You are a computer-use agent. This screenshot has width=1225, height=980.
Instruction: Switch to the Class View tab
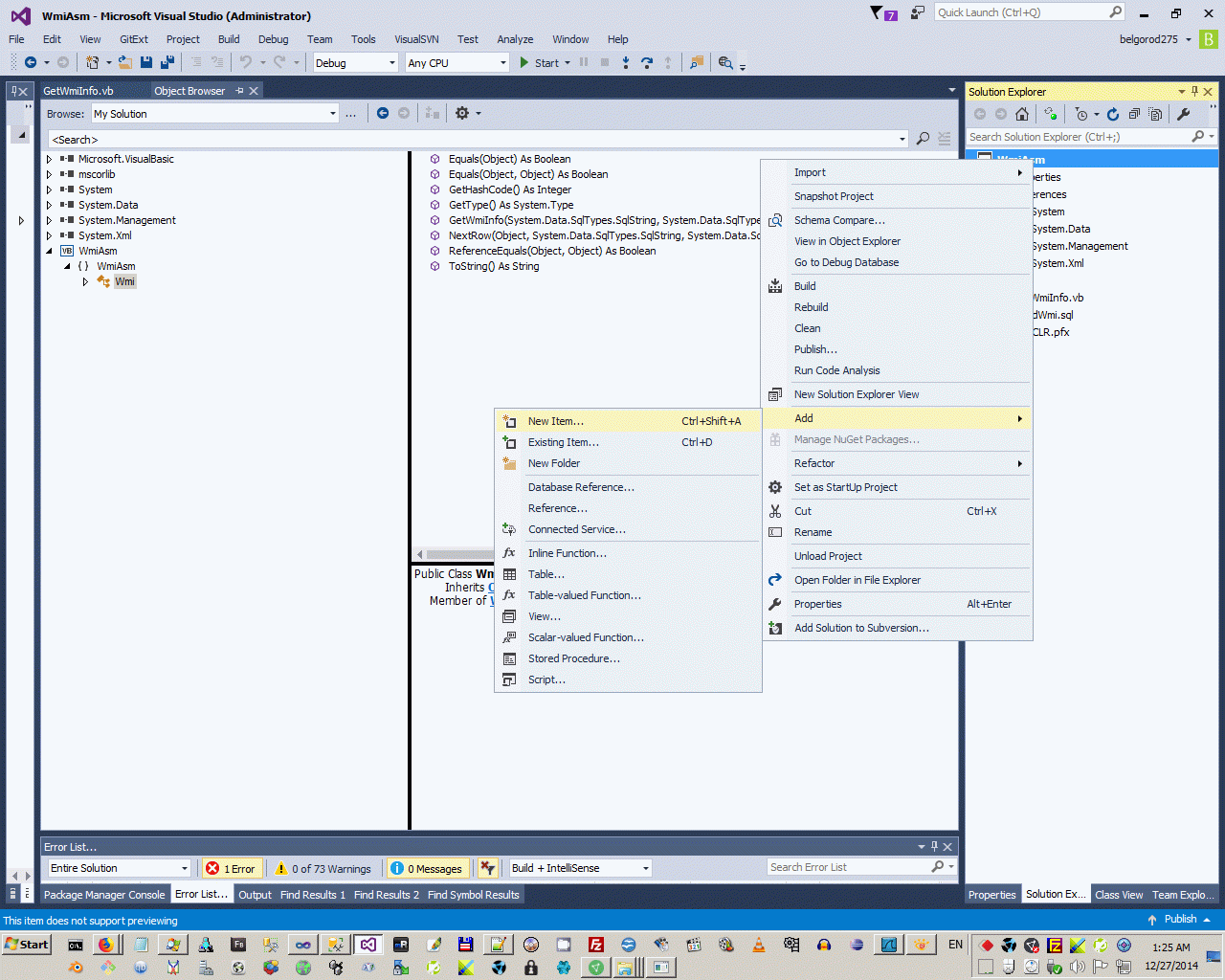point(1119,895)
